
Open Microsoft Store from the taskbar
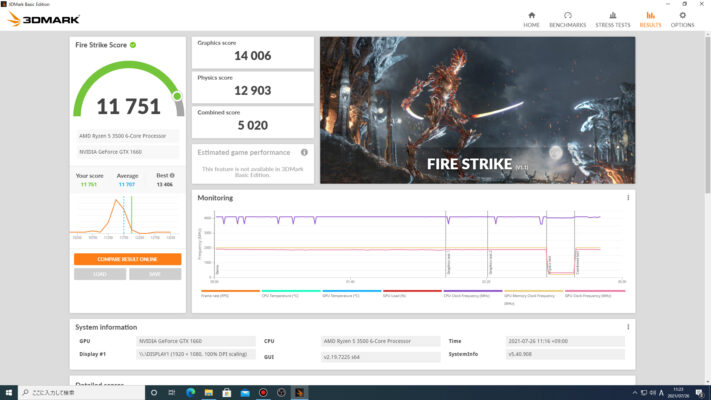click(x=227, y=392)
